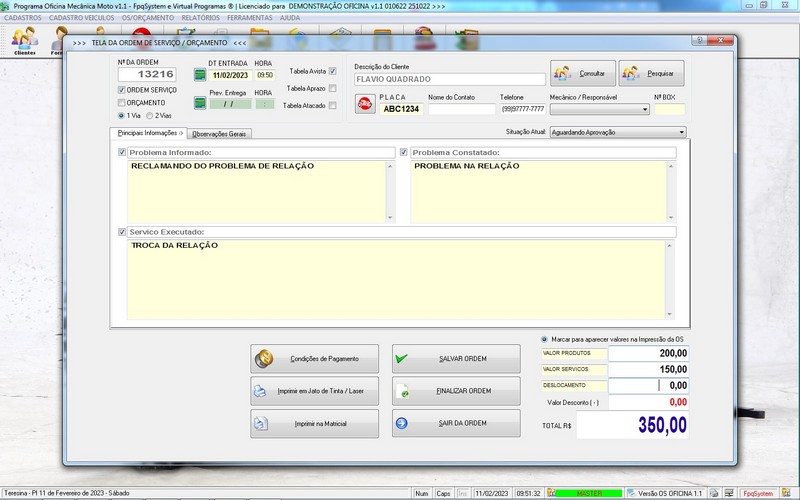Screen dimensions: 800x500
Task: Click the VALOR SERVICOS amount field
Action: 648,369
